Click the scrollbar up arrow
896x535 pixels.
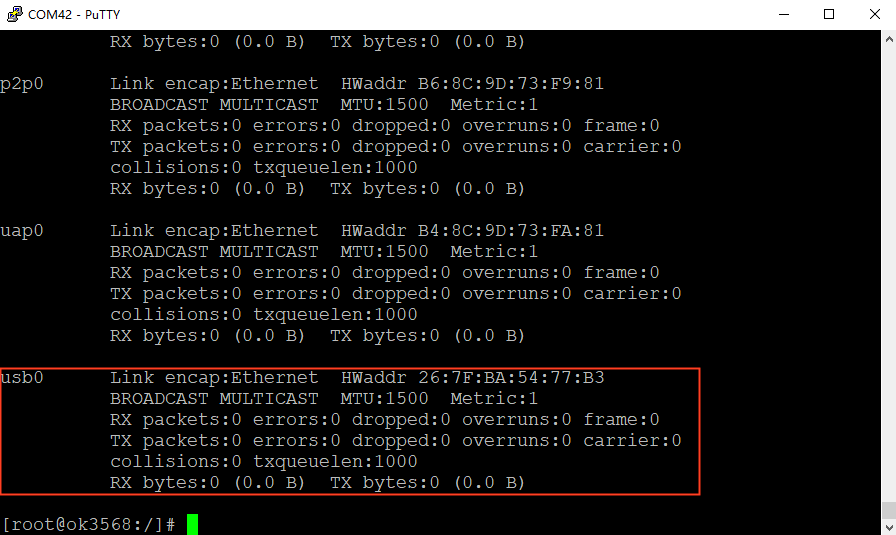click(x=887, y=39)
